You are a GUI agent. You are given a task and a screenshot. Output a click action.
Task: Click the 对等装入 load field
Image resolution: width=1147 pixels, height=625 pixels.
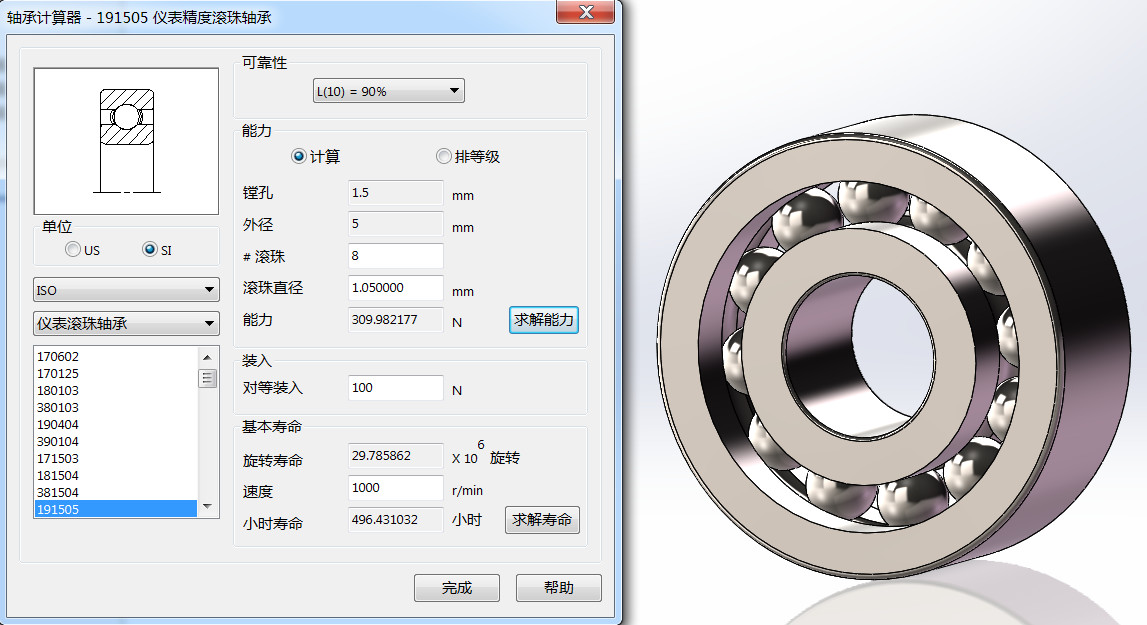tap(395, 388)
